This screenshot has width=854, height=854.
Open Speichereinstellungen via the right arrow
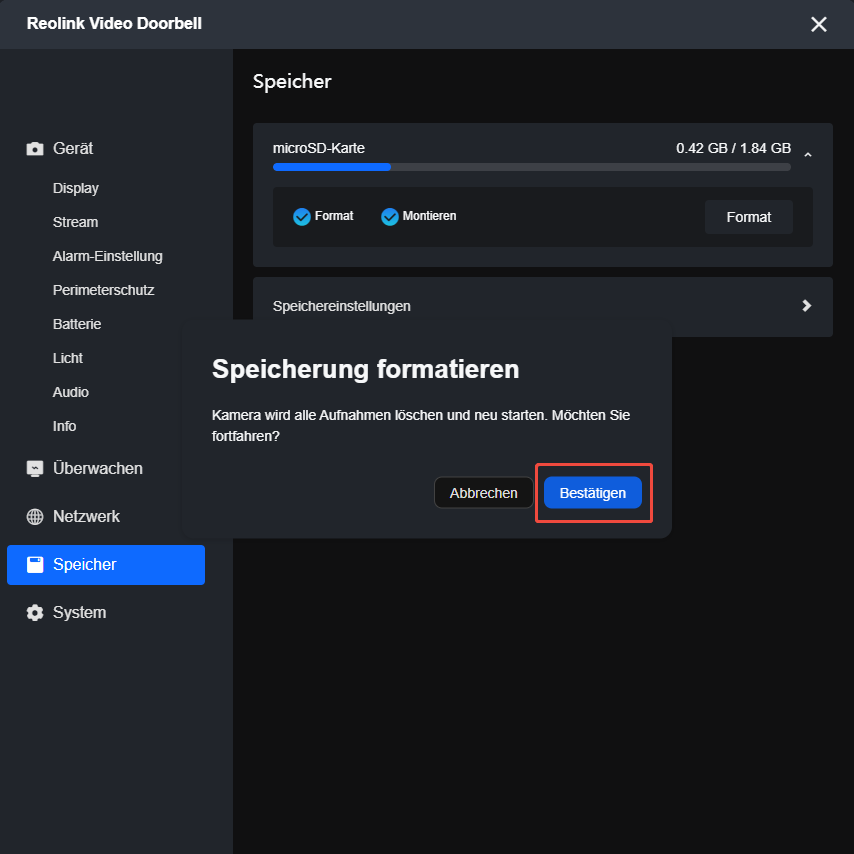point(807,306)
